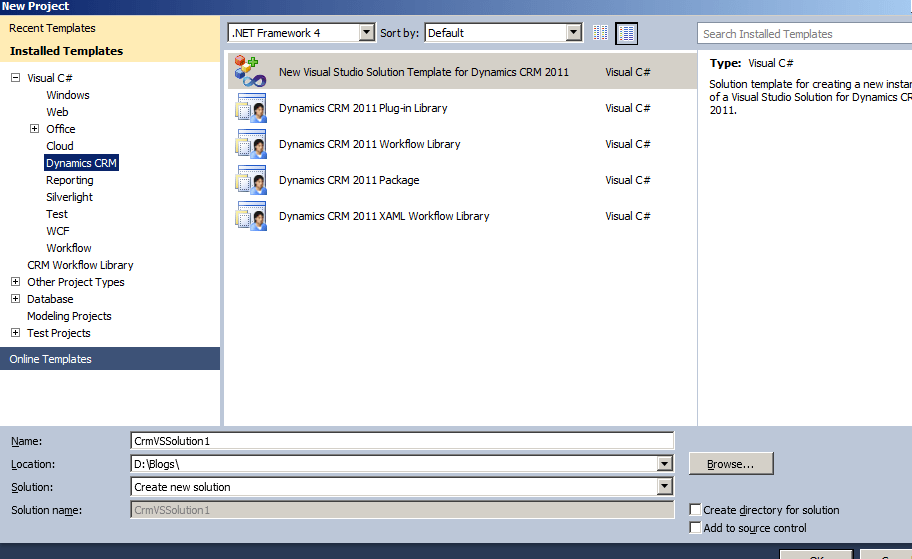The width and height of the screenshot is (912, 559).
Task: Select Dynamics CRM category
Action: tap(81, 163)
